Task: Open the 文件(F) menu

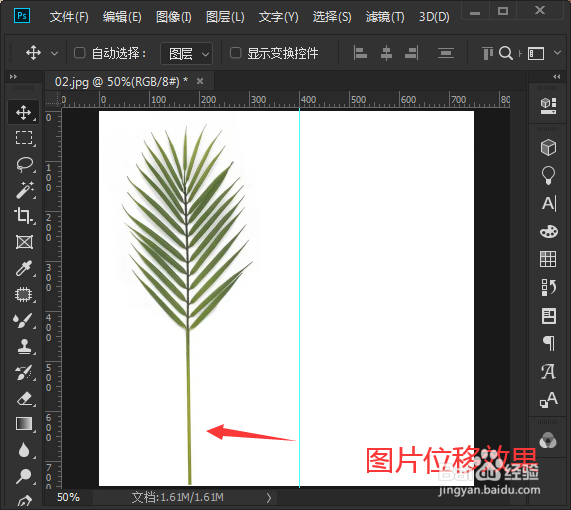Action: (69, 17)
